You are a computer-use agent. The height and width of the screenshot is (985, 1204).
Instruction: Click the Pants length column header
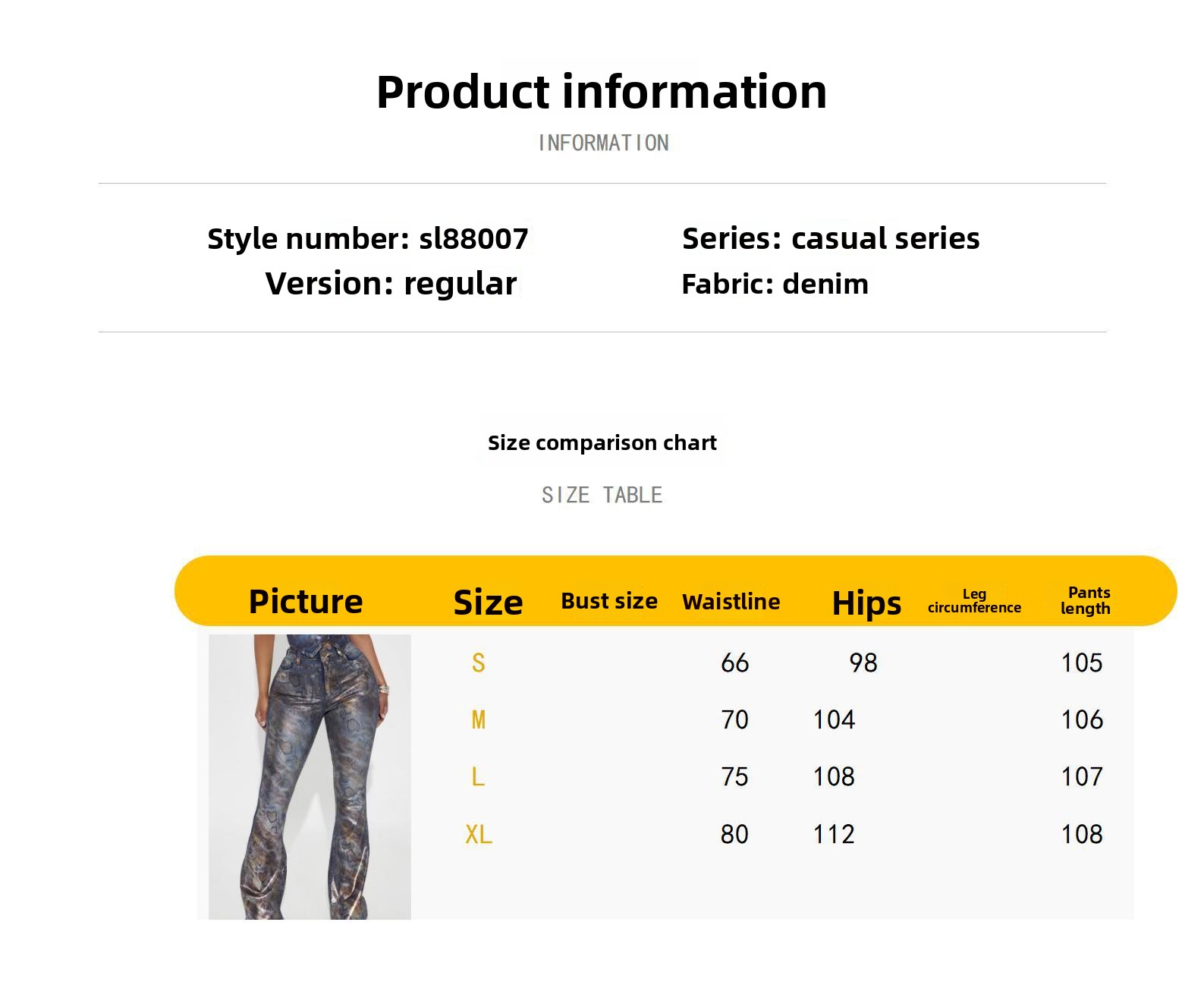(x=1086, y=600)
